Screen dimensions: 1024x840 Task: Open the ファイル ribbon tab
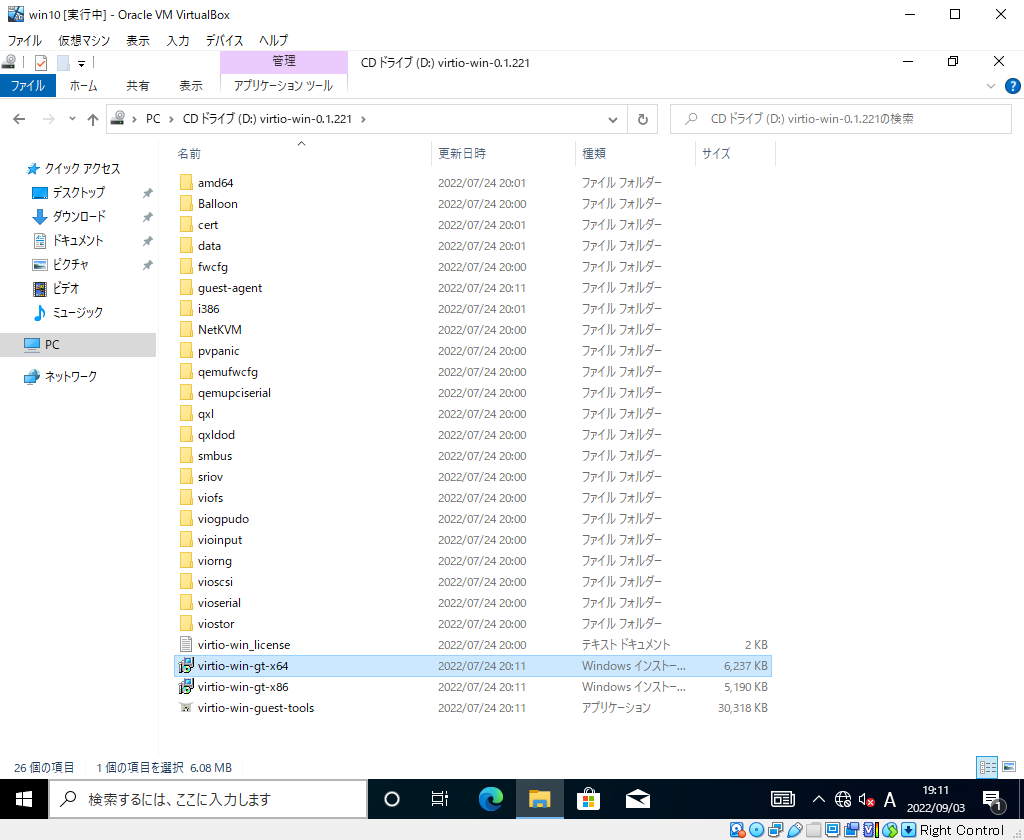coord(27,86)
